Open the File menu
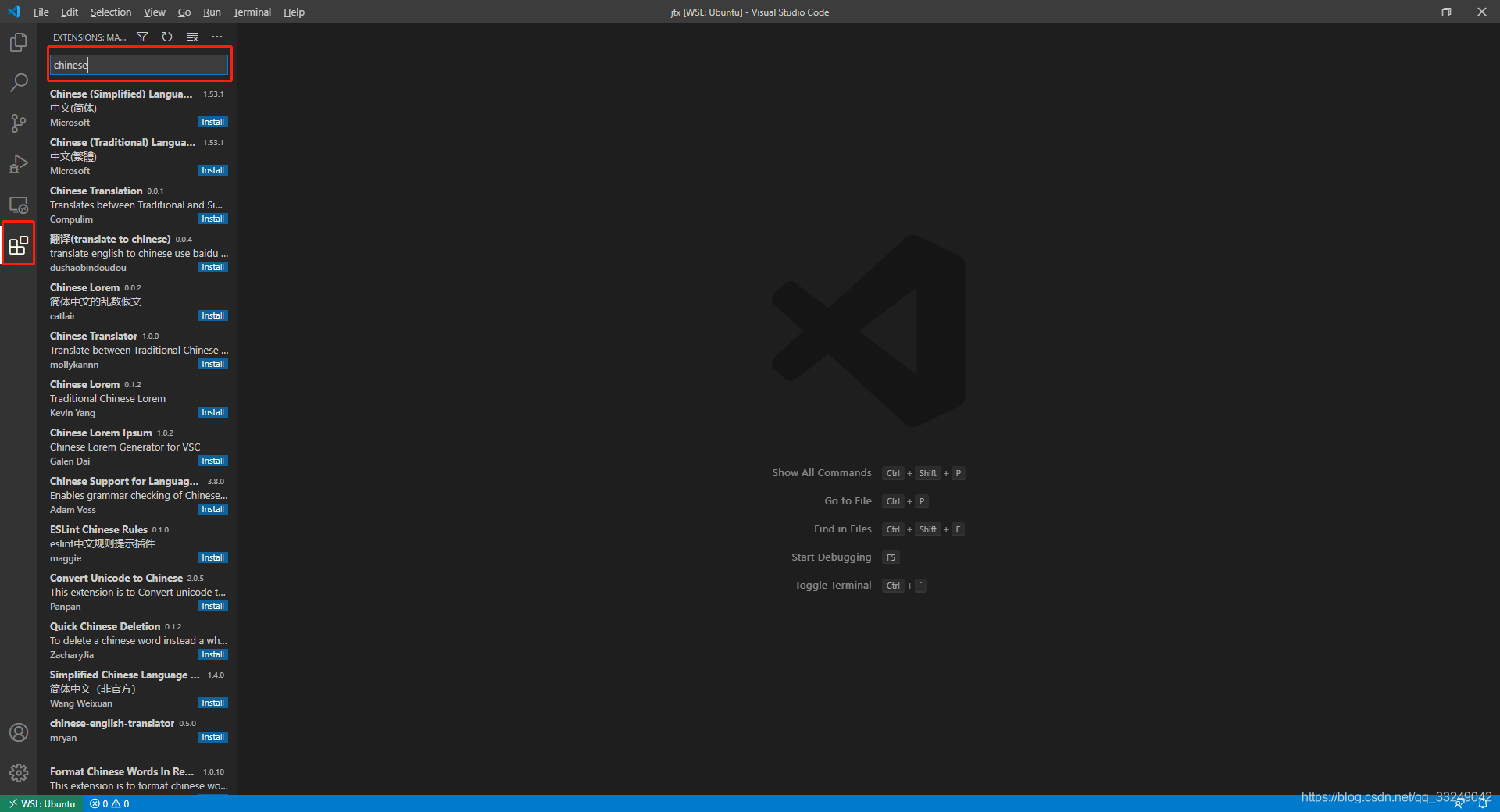This screenshot has height=812, width=1500. click(41, 12)
